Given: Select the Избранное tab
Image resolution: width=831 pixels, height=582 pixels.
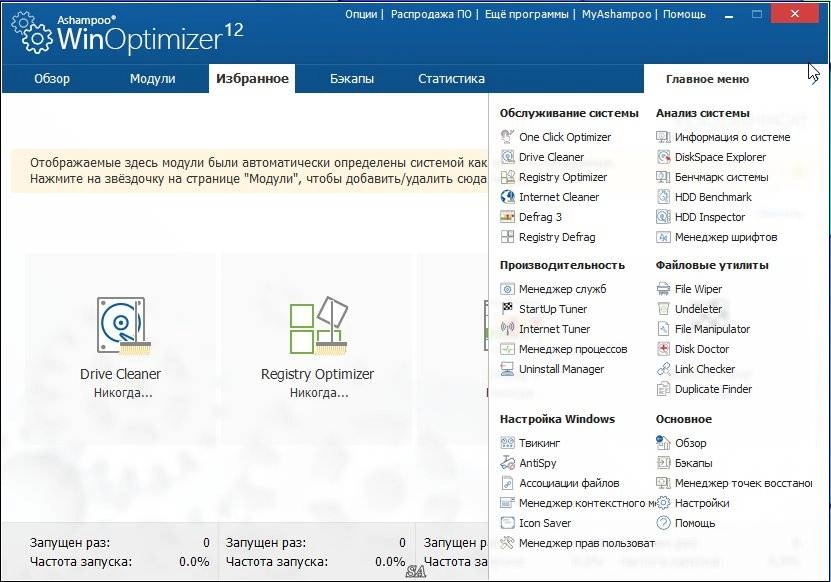Looking at the screenshot, I should click(x=252, y=78).
